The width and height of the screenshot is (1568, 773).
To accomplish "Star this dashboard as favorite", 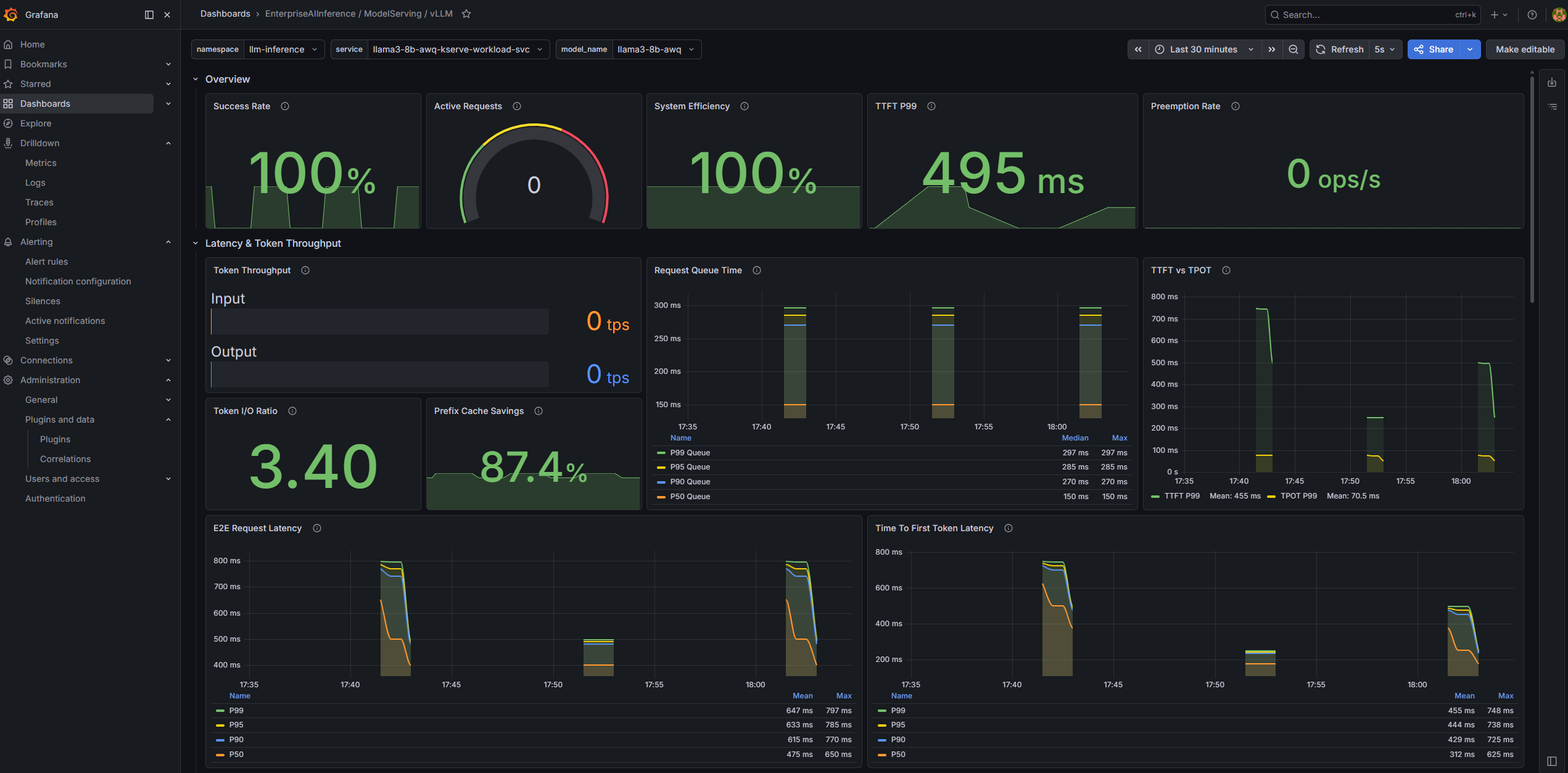I will [466, 14].
